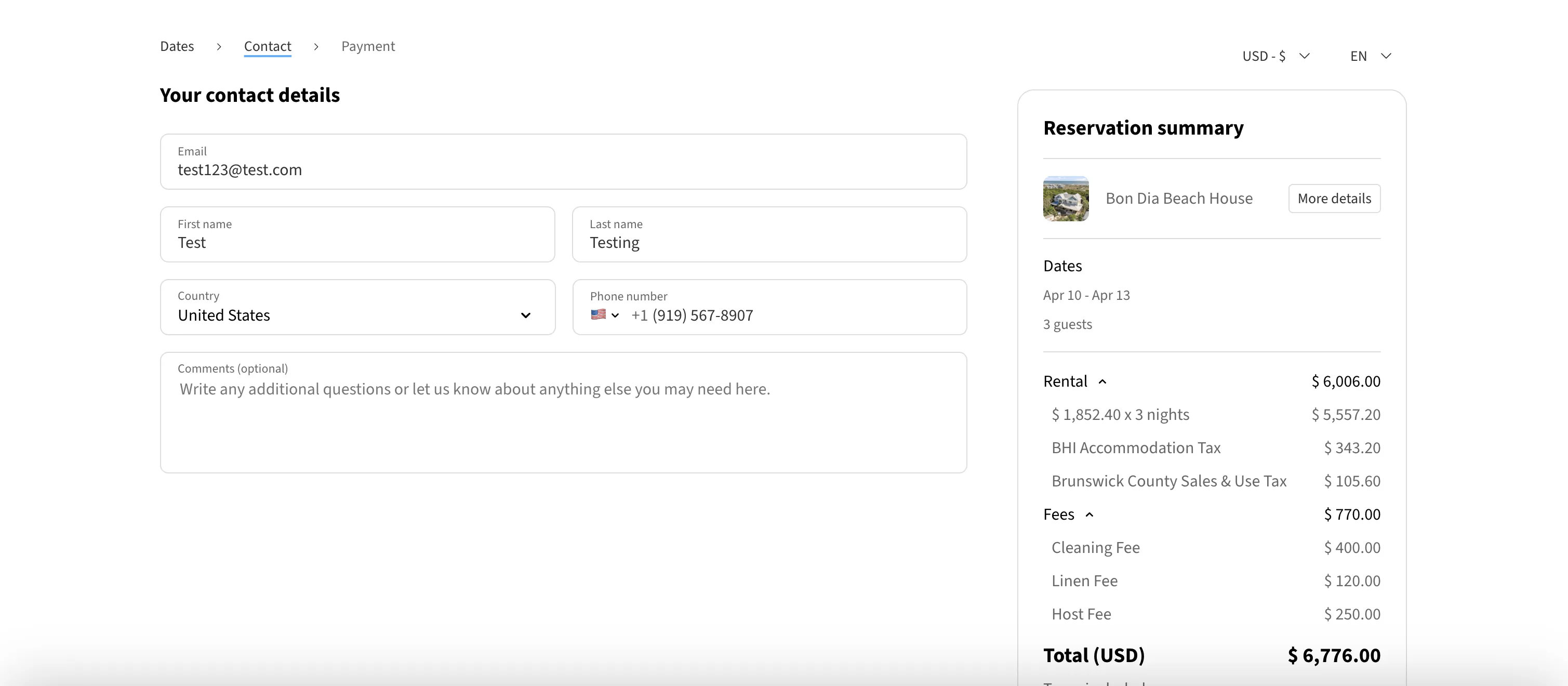The height and width of the screenshot is (686, 1568).
Task: Select the Contact step in breadcrumb
Action: 267,46
